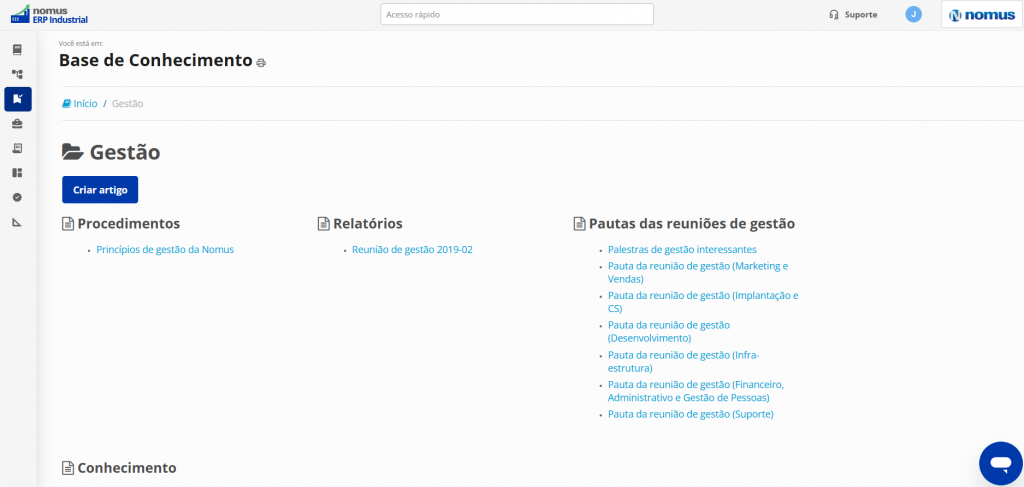Select the active bookmark sidebar icon
1024x487 pixels.
click(17, 99)
